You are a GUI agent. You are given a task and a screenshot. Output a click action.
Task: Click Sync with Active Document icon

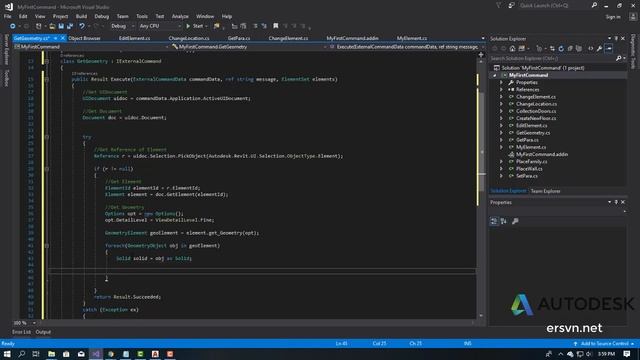click(x=552, y=49)
